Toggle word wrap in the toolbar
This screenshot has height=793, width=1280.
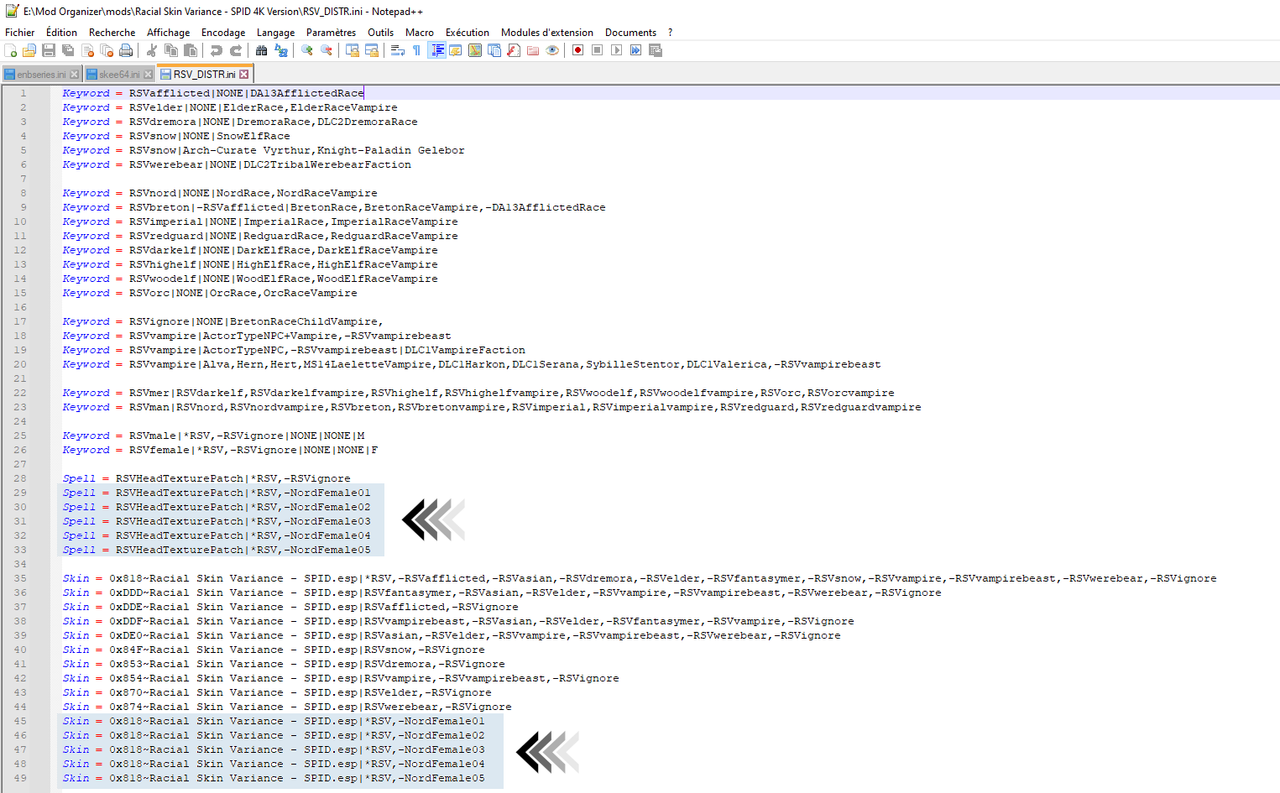pyautogui.click(x=396, y=50)
